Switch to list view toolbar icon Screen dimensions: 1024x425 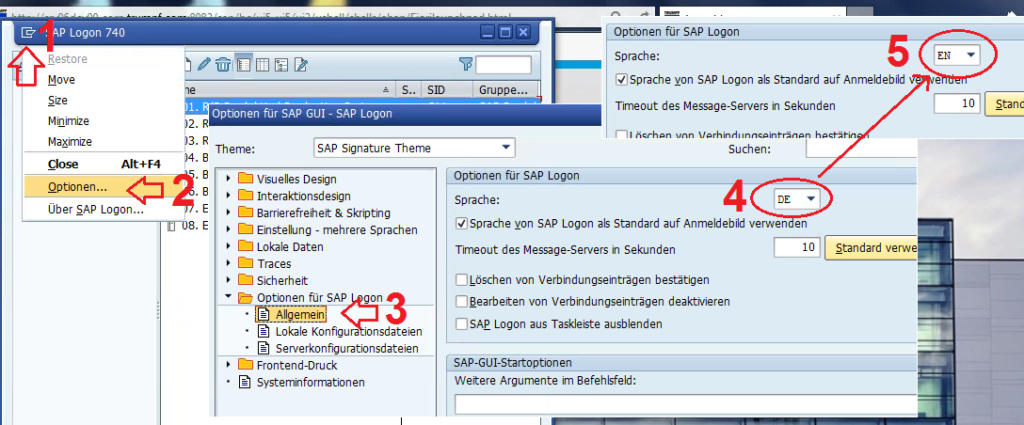coord(244,64)
